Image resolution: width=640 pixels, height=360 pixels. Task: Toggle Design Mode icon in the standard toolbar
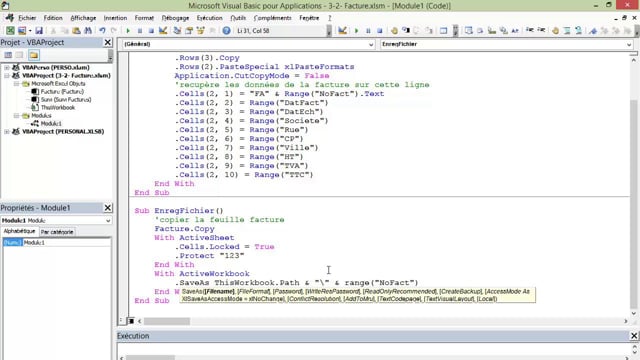163,31
